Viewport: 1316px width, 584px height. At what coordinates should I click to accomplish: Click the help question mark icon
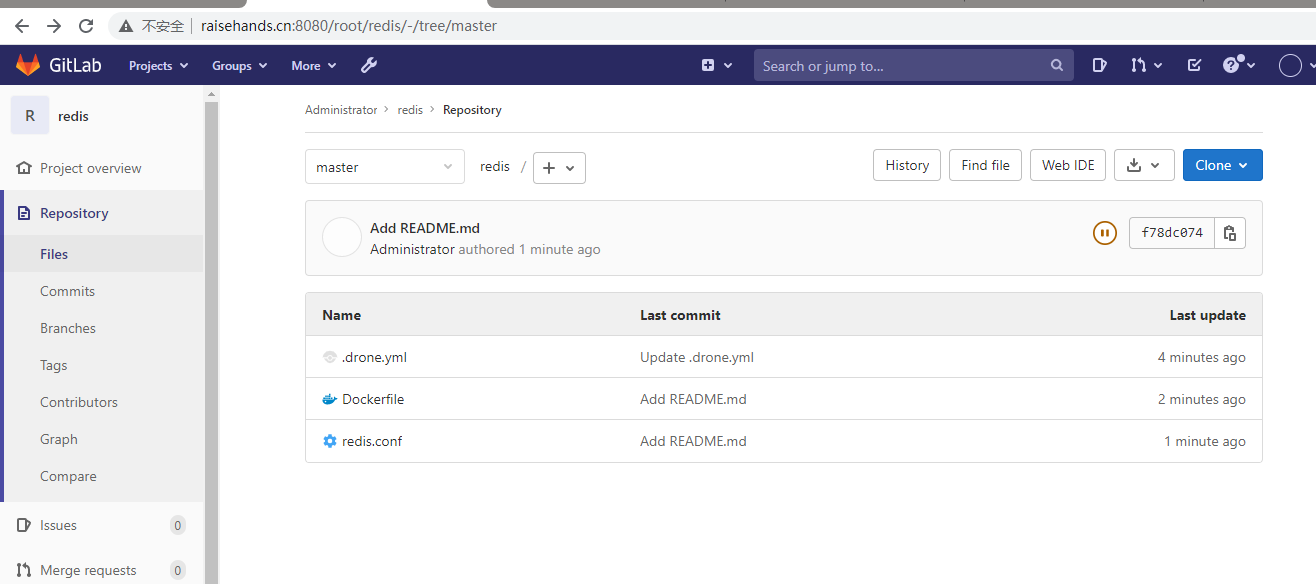pos(1233,65)
